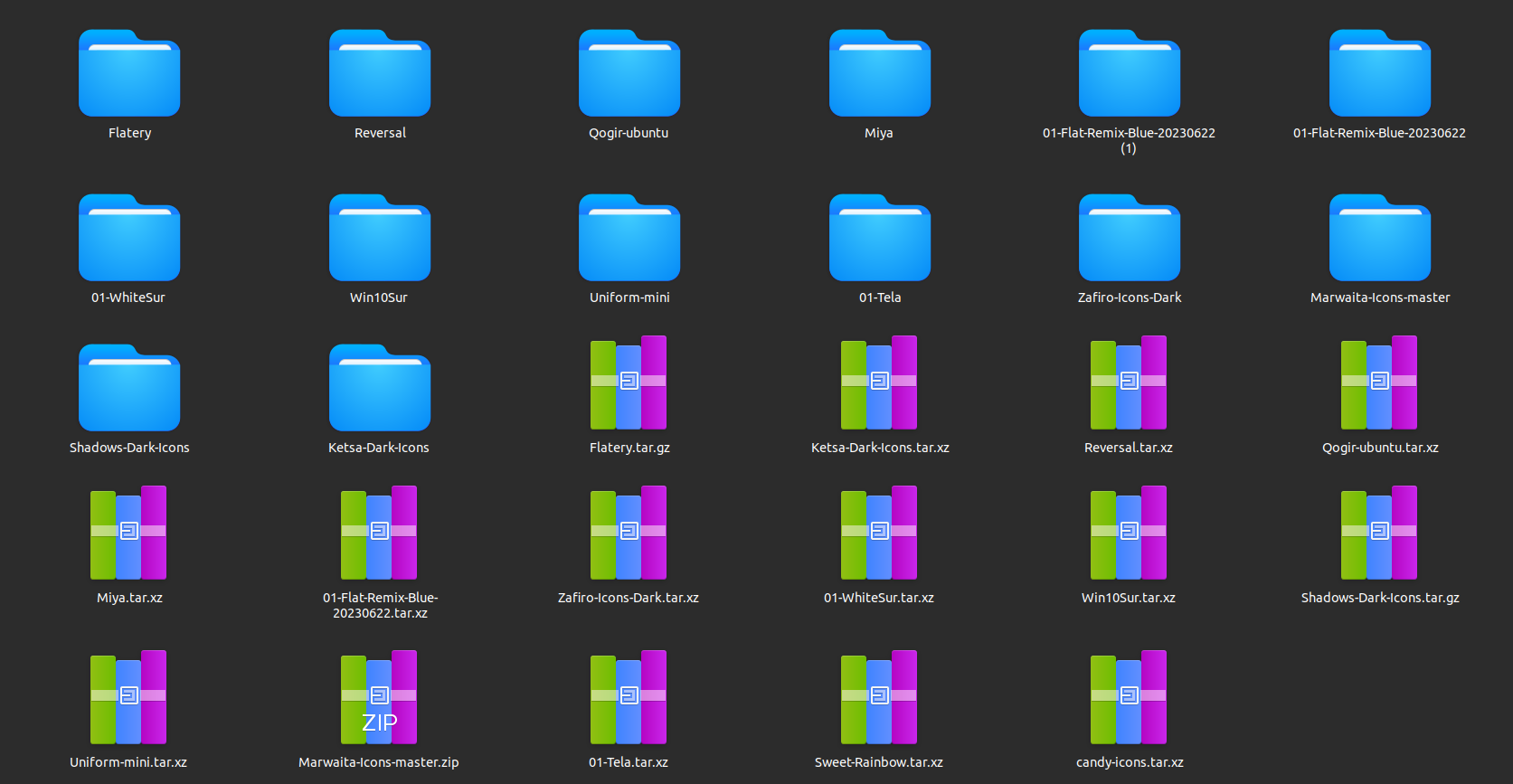Click the file name label 'Sweet-Rainbow.tar.xz'
The width and height of the screenshot is (1513, 784).
(879, 762)
